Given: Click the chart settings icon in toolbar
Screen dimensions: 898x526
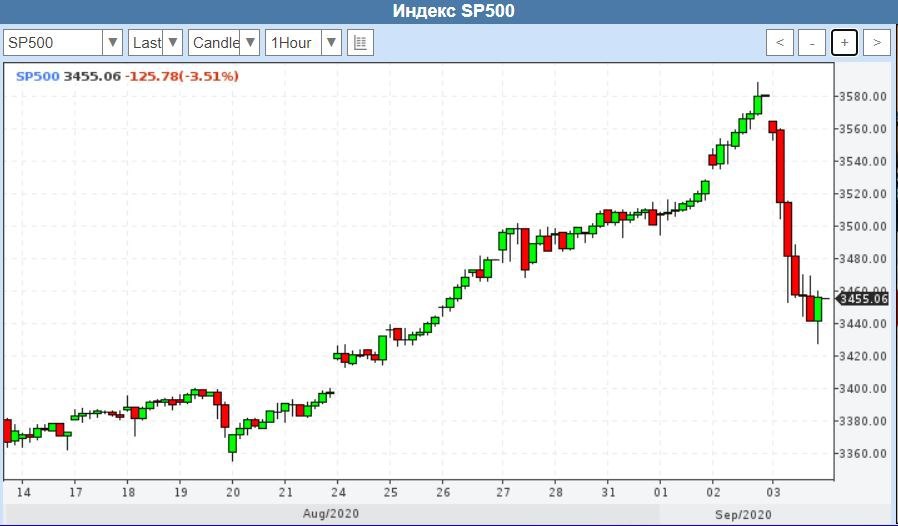Looking at the screenshot, I should coord(360,43).
